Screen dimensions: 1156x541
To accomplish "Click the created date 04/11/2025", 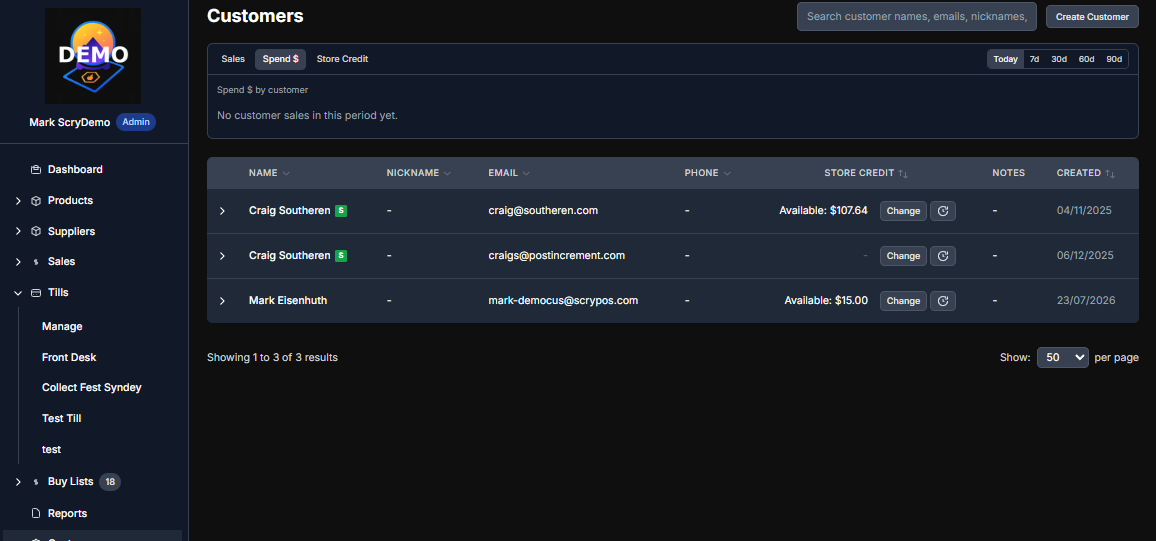I will point(1084,211).
